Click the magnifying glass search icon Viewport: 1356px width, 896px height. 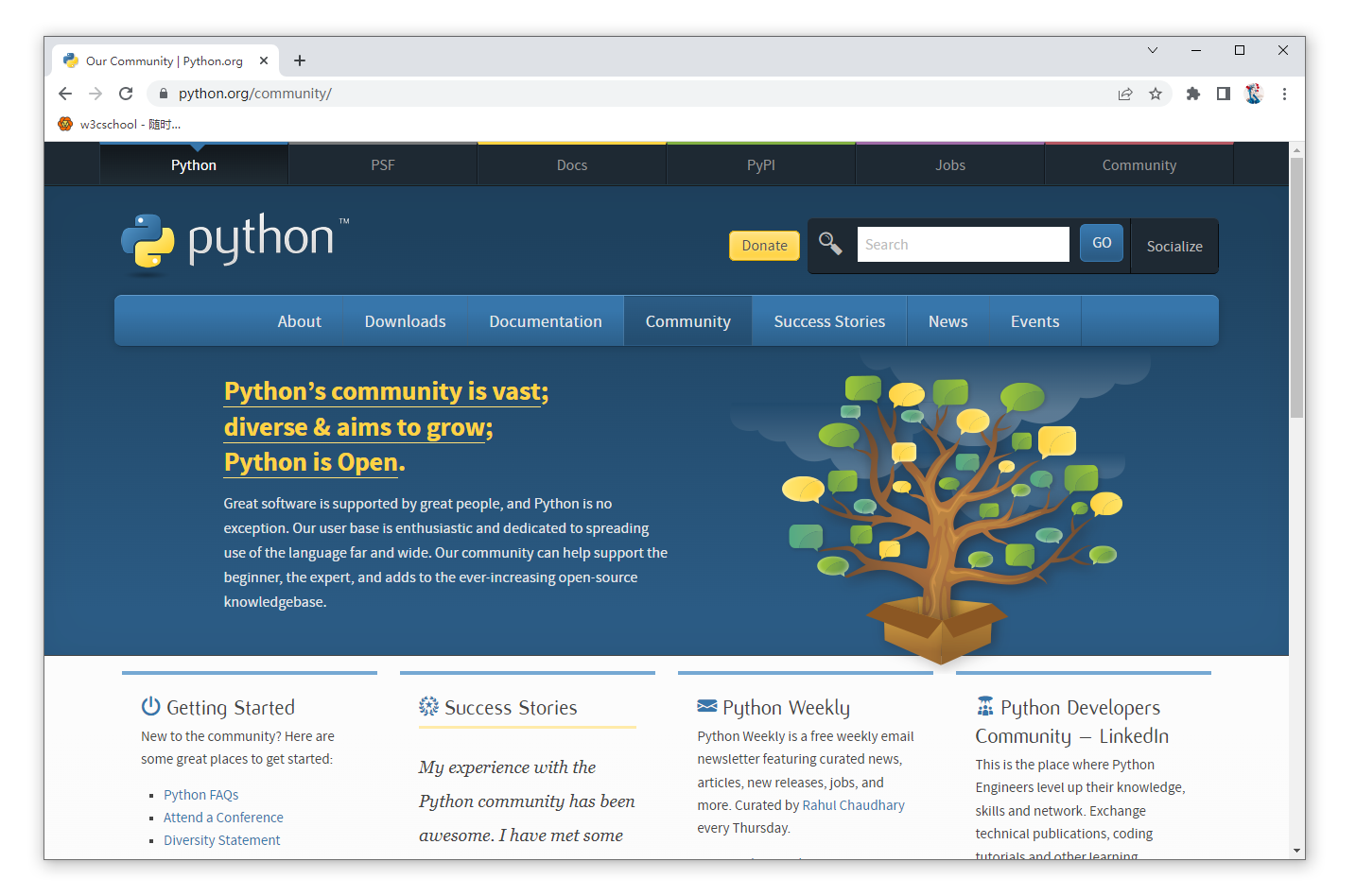pos(830,244)
